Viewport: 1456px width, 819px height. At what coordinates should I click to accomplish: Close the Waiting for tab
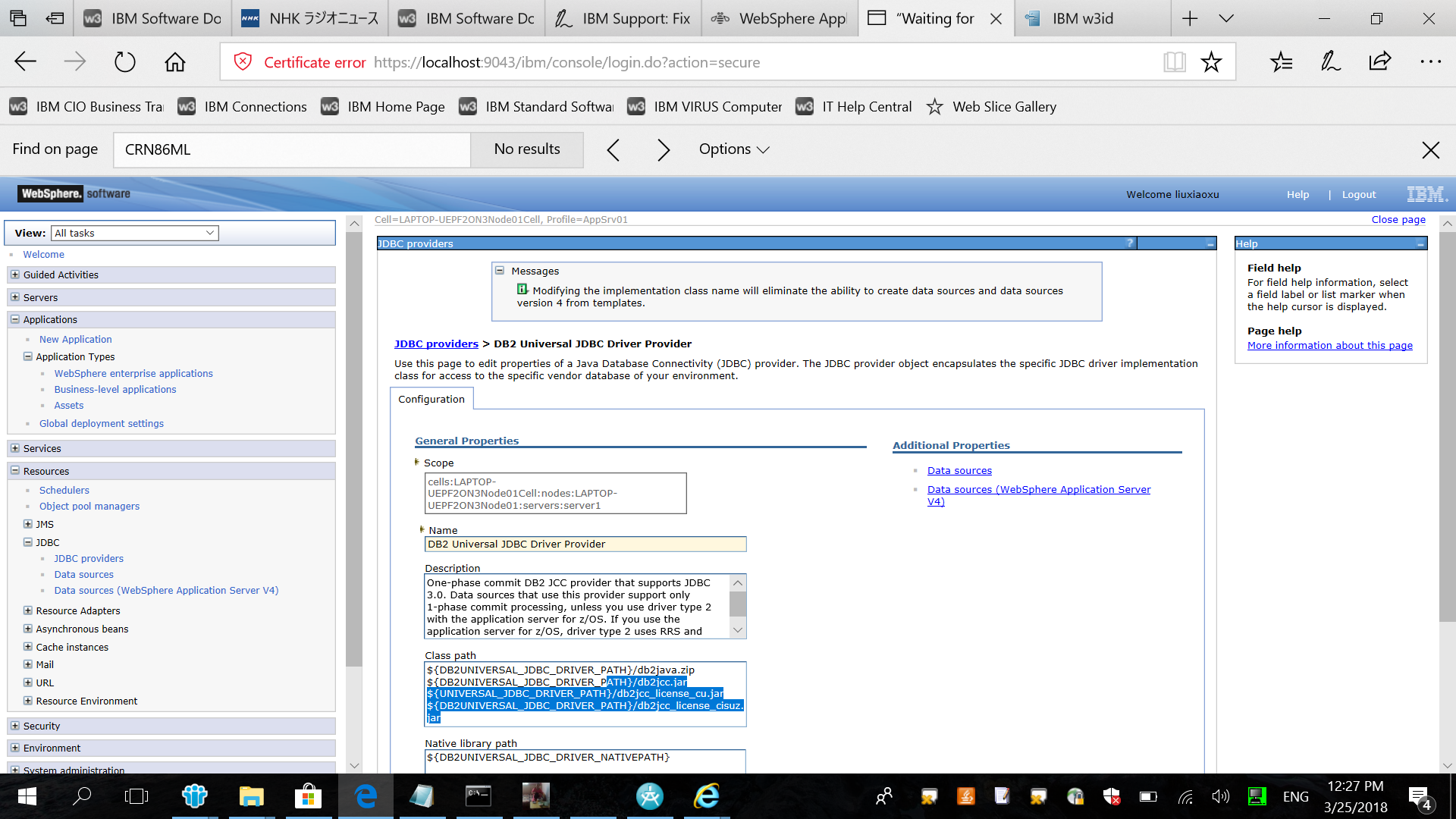point(996,19)
